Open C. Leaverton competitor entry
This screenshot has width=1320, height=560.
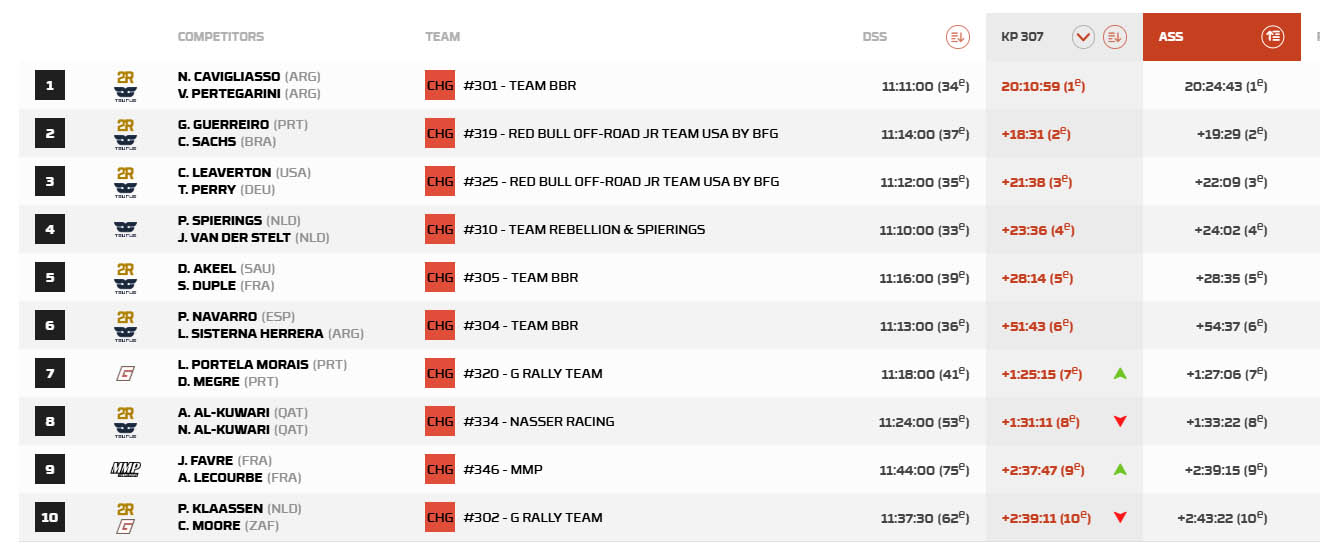coord(225,173)
